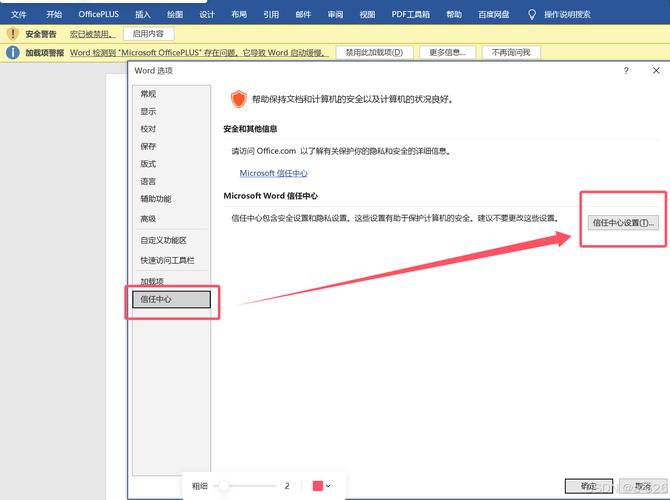Screen dimensions: 670x500
Task: Select 加载项 category in sidebar
Action: (x=153, y=281)
